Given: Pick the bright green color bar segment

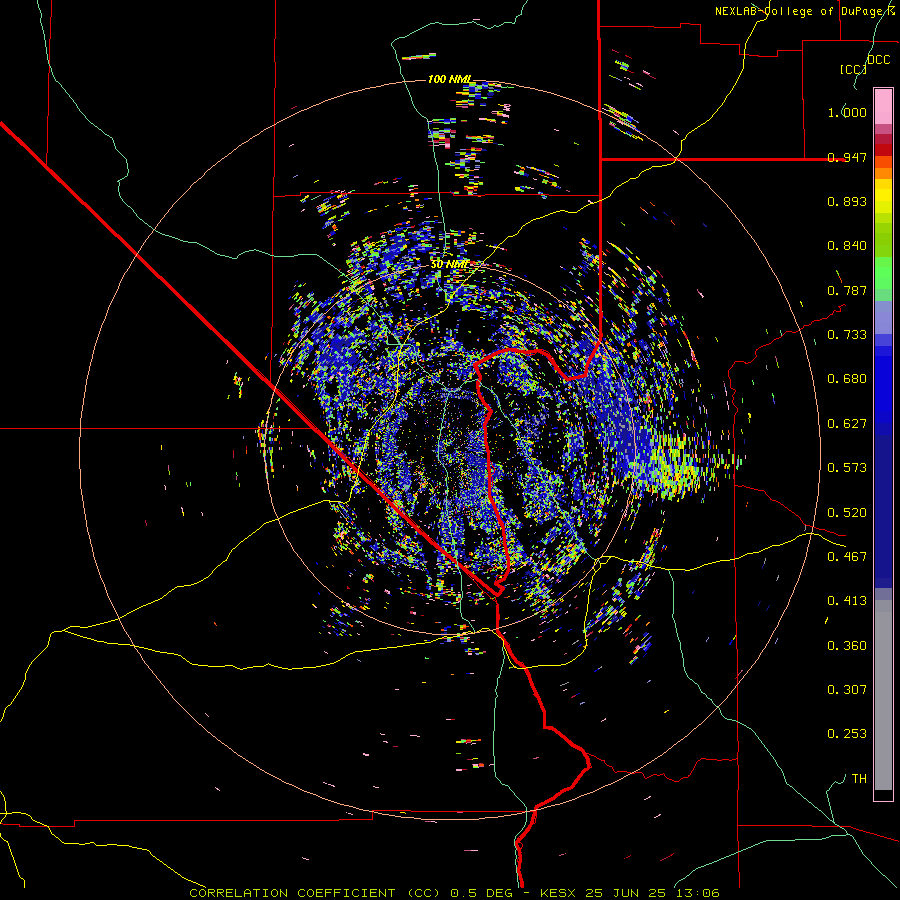Looking at the screenshot, I should [x=883, y=273].
